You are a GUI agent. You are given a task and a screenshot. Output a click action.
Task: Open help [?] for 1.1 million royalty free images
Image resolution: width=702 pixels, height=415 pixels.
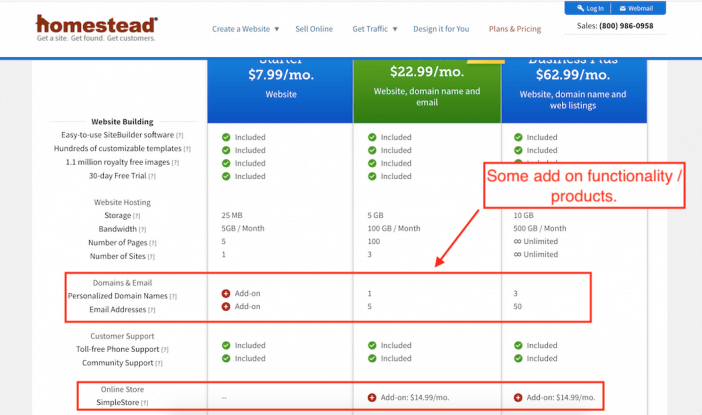pos(176,163)
